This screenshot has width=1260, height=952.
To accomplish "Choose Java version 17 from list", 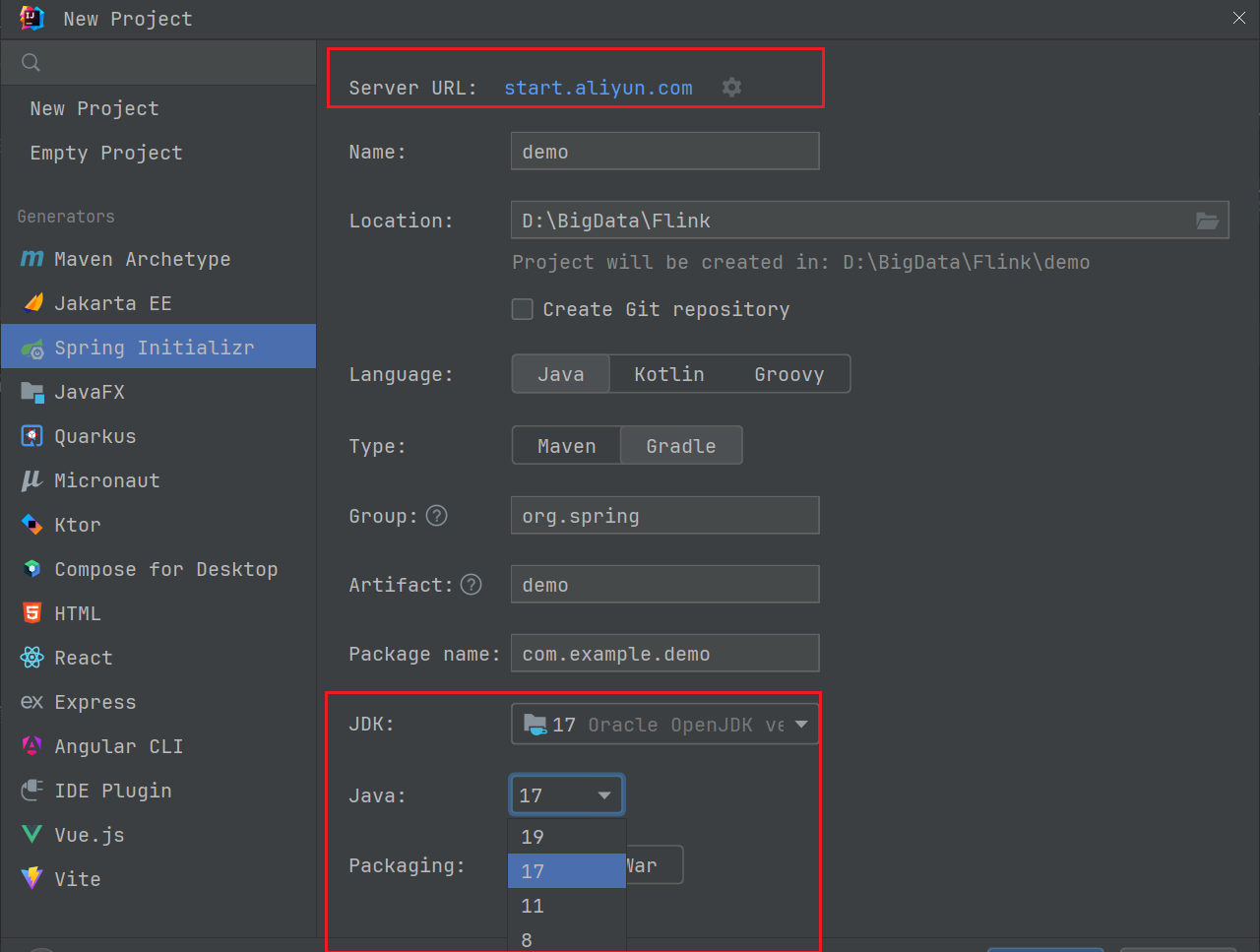I will coord(567,871).
